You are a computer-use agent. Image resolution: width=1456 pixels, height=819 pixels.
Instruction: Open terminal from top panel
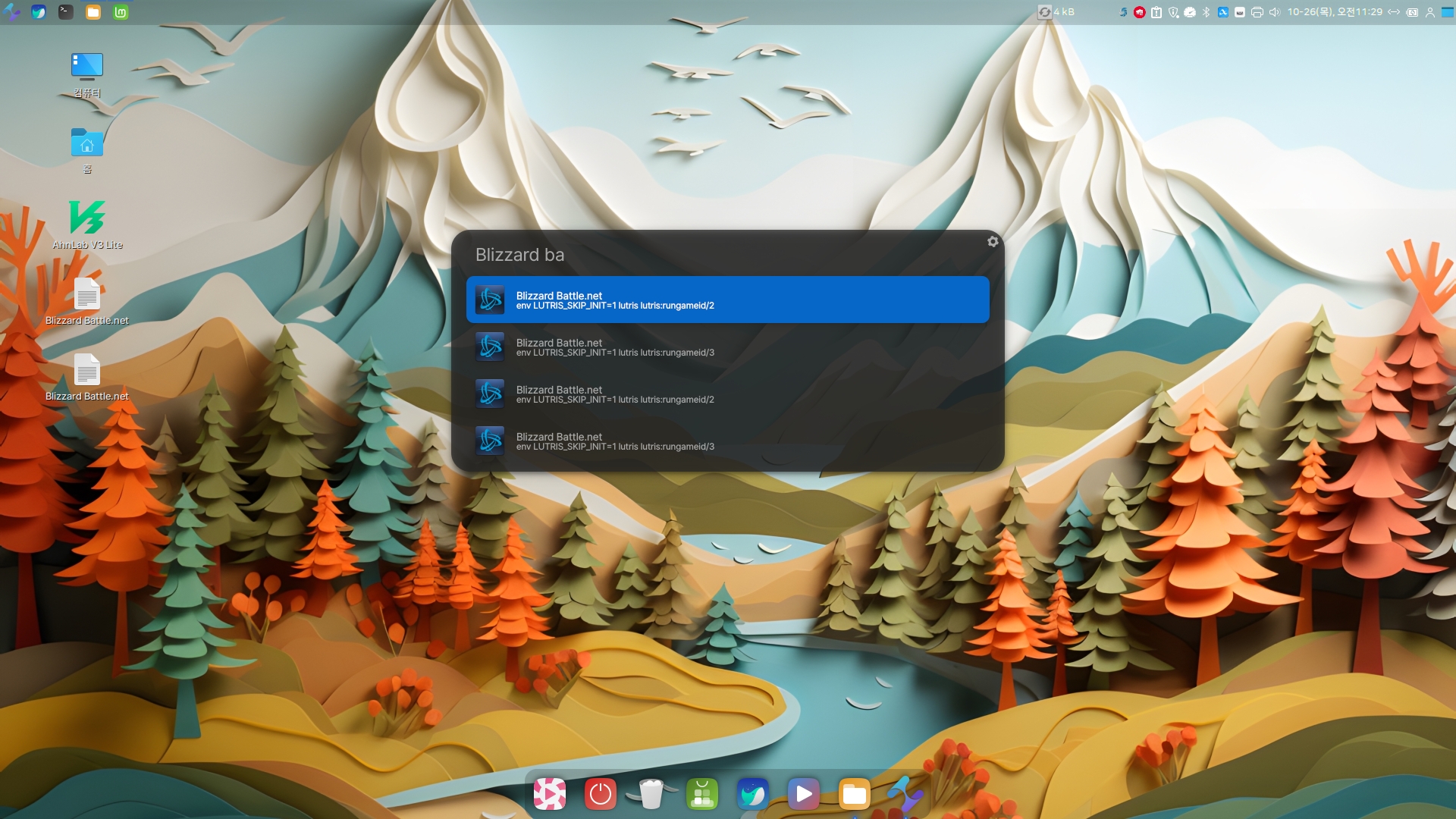tap(66, 12)
